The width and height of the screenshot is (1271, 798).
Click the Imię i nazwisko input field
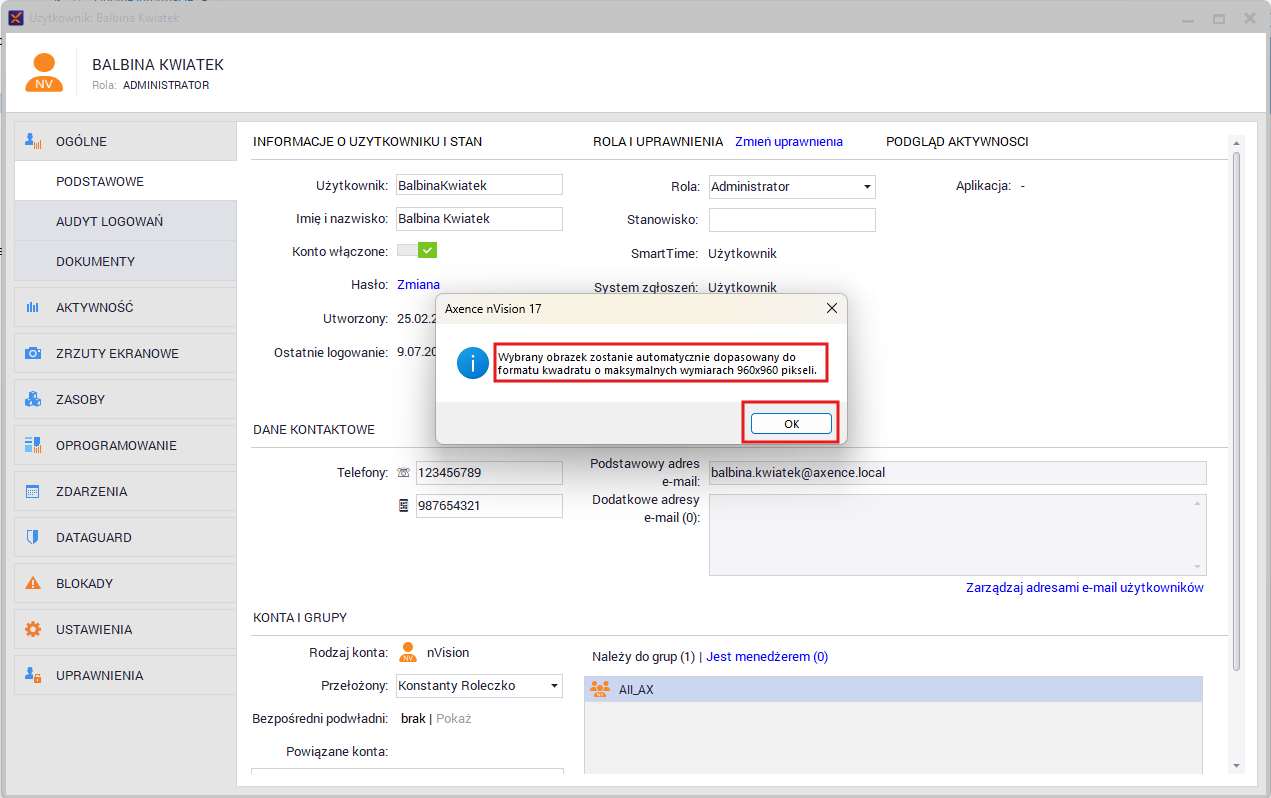(x=479, y=219)
